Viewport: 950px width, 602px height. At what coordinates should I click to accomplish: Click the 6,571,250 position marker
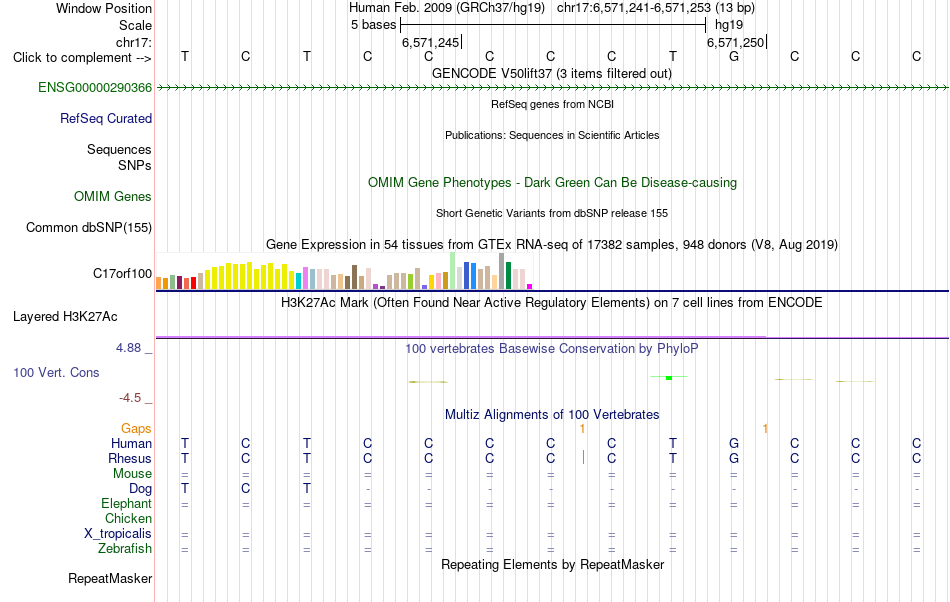(736, 42)
